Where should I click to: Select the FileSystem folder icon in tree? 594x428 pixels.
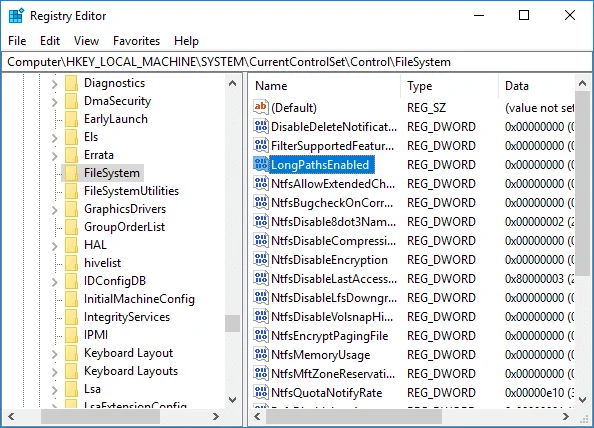coord(71,173)
